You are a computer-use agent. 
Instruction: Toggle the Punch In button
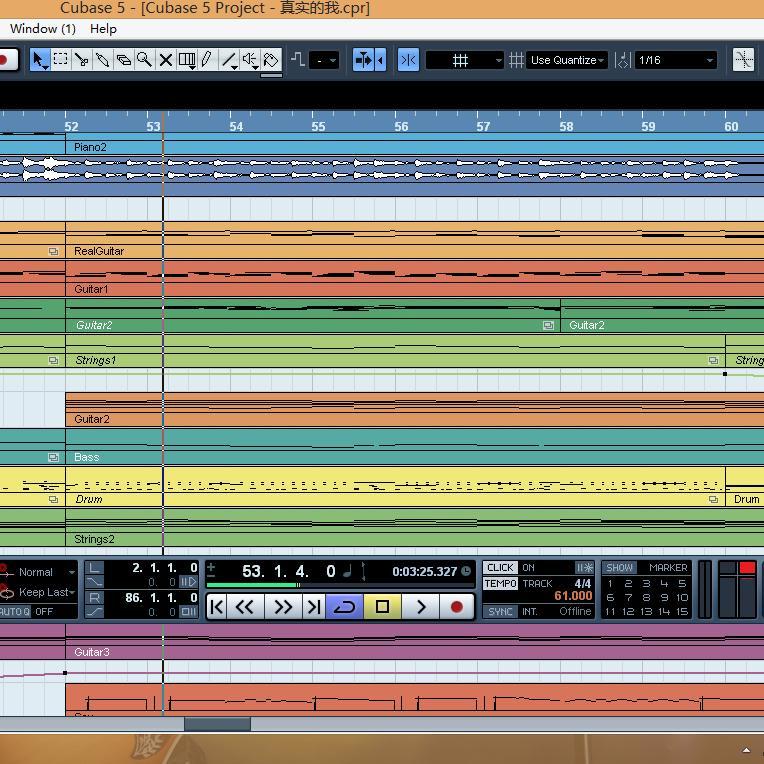click(95, 582)
